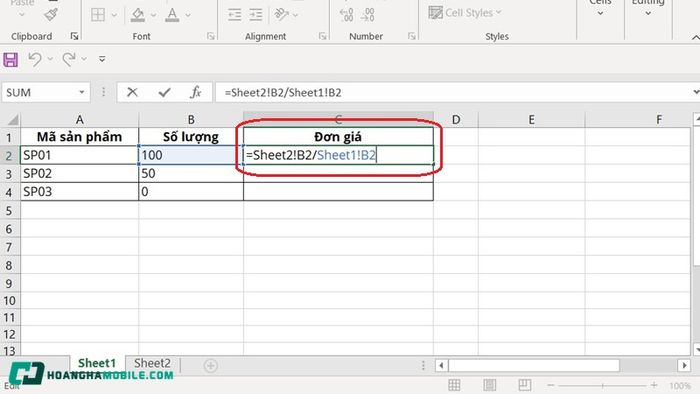Open the Redo history dropdown arrow
The height and width of the screenshot is (394, 700).
83,59
